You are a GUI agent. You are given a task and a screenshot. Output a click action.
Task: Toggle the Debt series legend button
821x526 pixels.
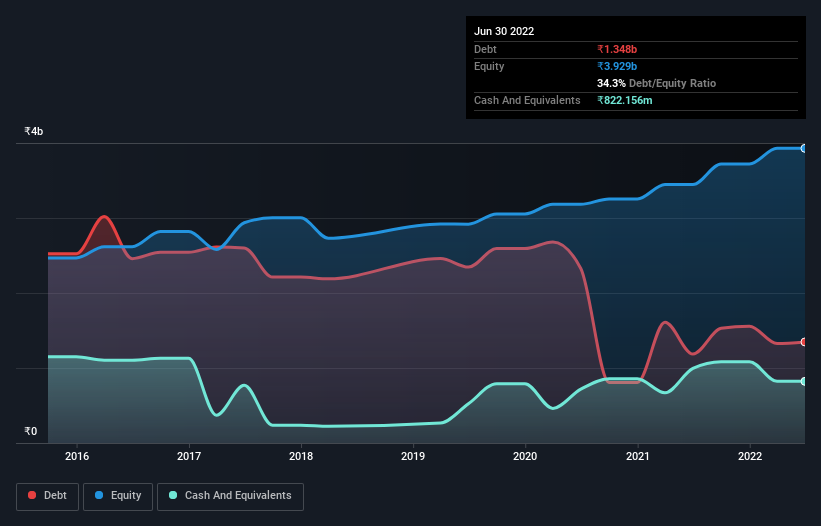tap(48, 496)
